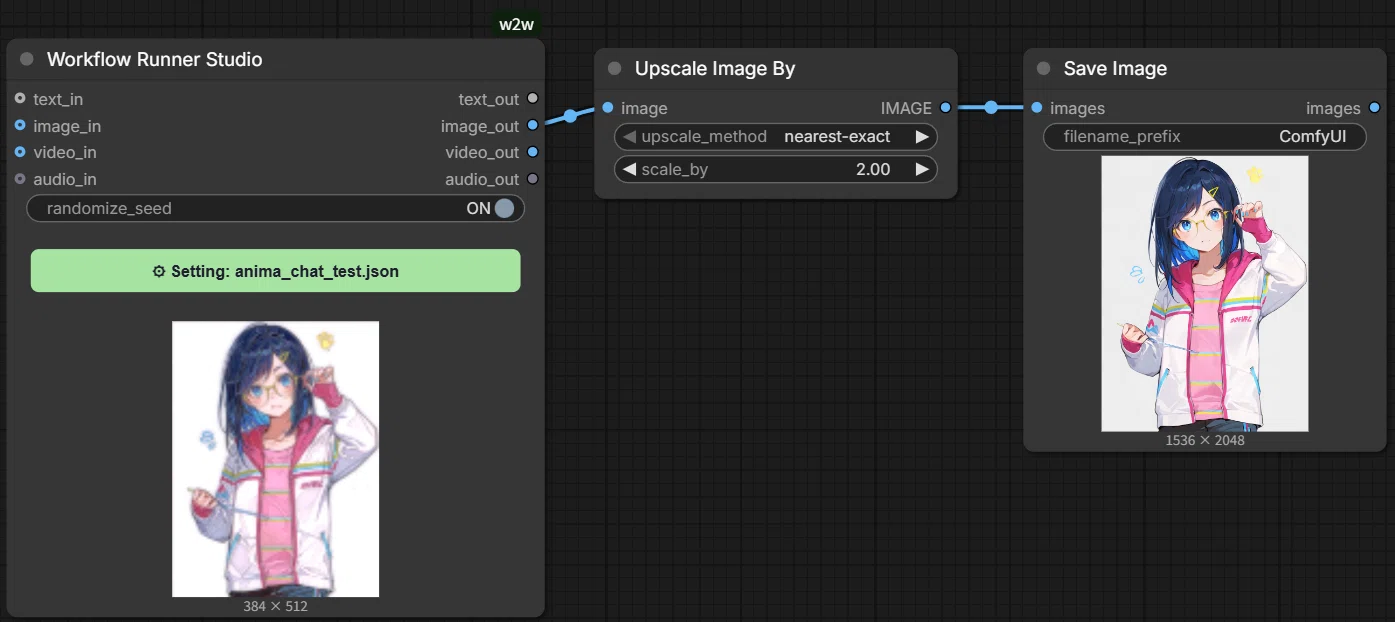Click the Upscale node IMAGE output socket
This screenshot has height=622, width=1395.
(x=945, y=107)
